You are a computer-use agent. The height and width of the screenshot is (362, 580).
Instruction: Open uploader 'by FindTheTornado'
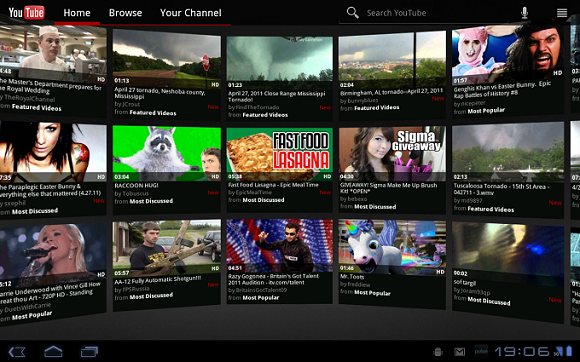pyautogui.click(x=254, y=107)
